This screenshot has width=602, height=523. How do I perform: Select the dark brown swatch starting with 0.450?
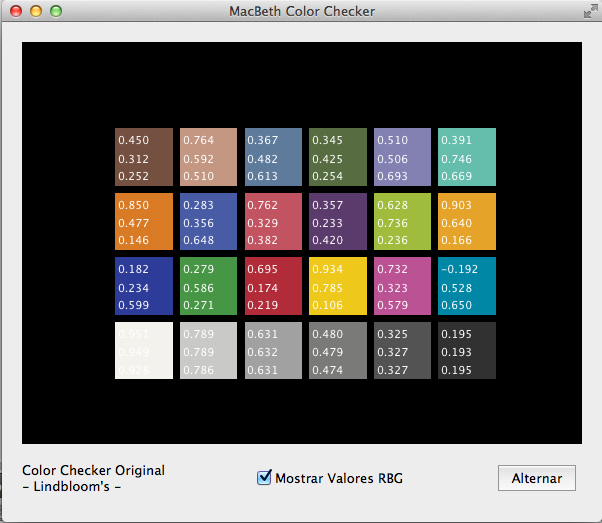click(x=144, y=157)
